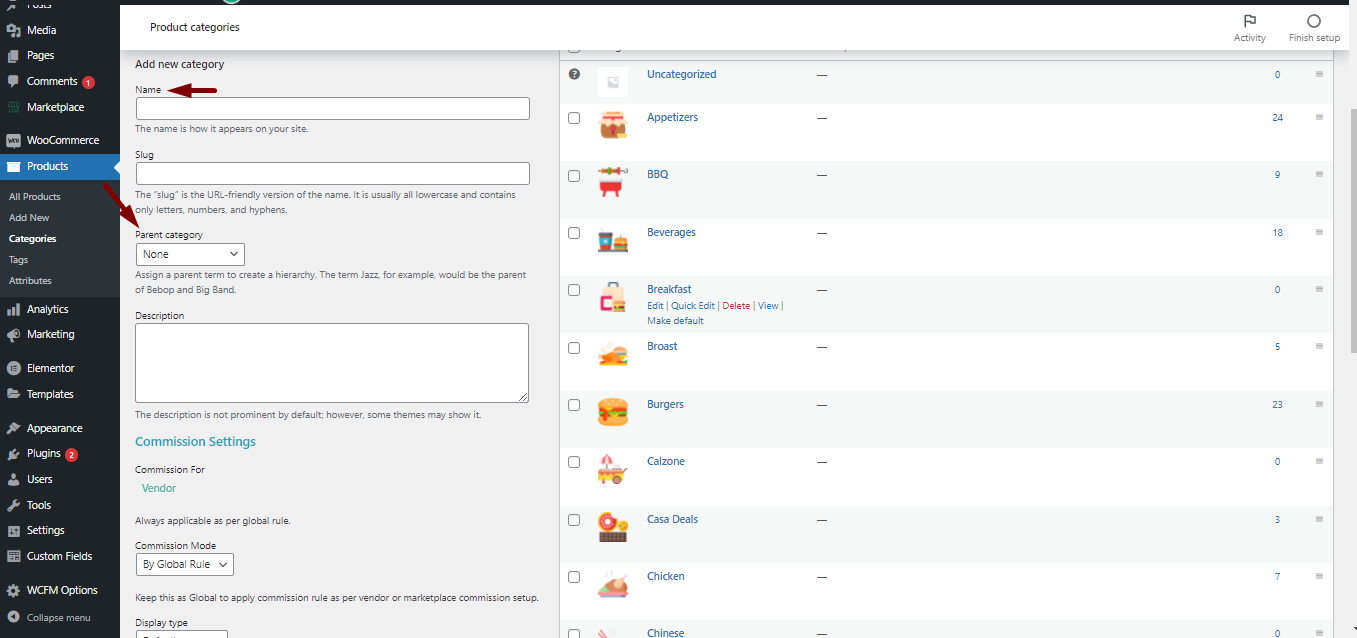Viewport: 1357px width, 638px height.
Task: Click the WCFM Options gear icon
Action: [13, 590]
